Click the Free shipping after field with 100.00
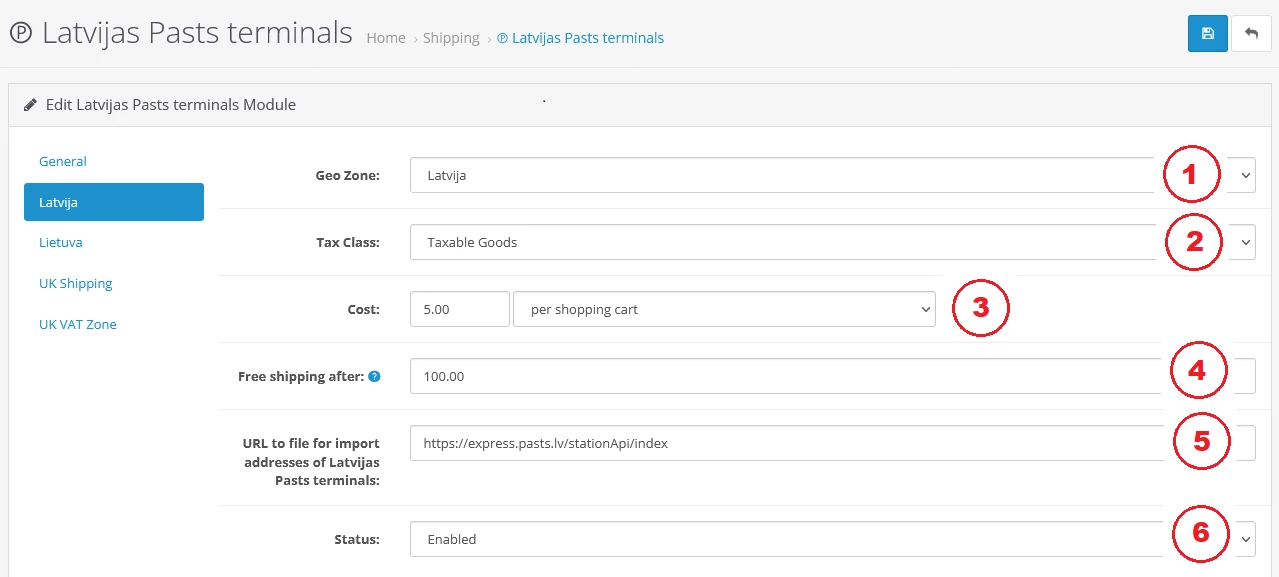The image size is (1279, 577). point(780,377)
